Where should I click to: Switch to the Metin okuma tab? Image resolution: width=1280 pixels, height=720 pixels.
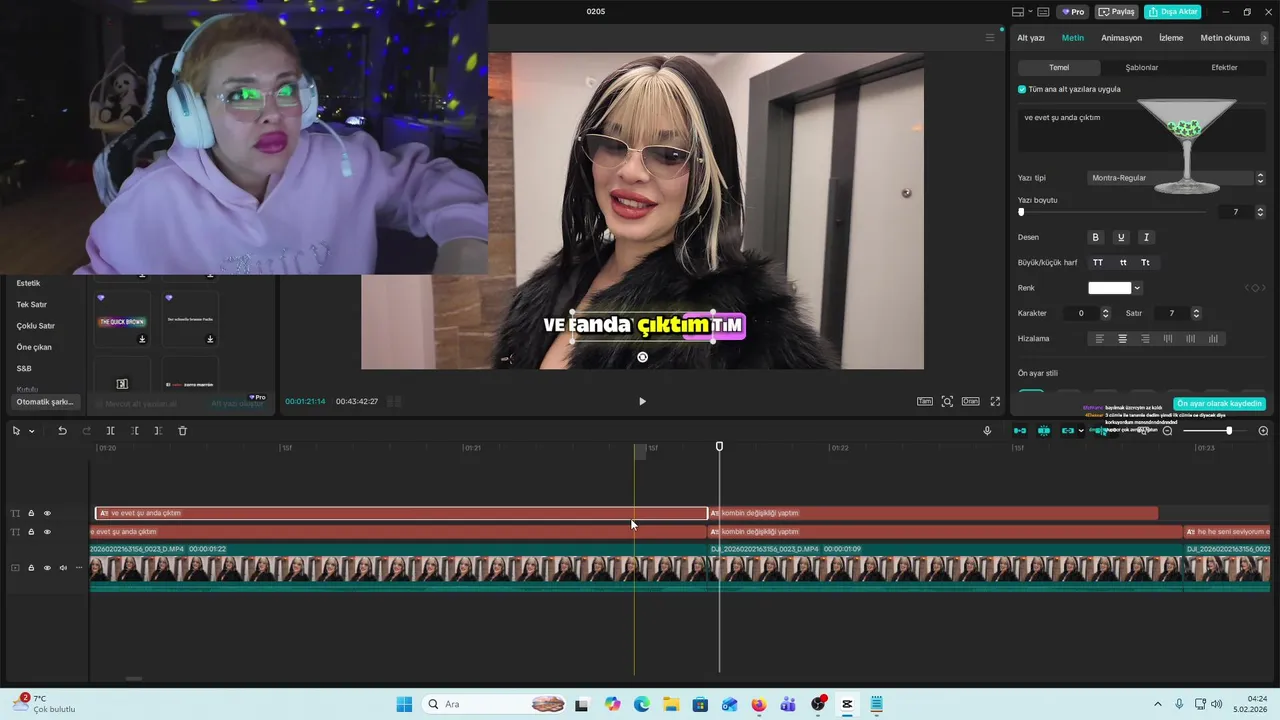point(1225,38)
